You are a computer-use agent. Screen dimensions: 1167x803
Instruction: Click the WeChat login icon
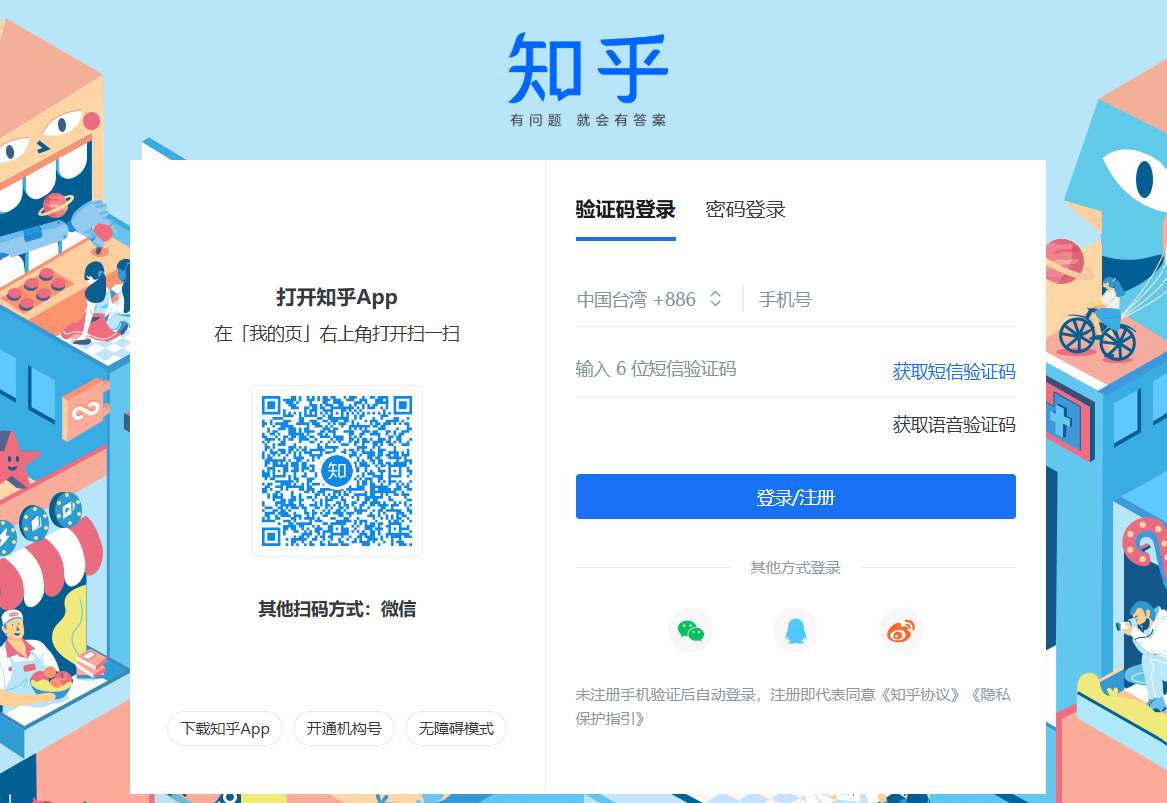[691, 631]
